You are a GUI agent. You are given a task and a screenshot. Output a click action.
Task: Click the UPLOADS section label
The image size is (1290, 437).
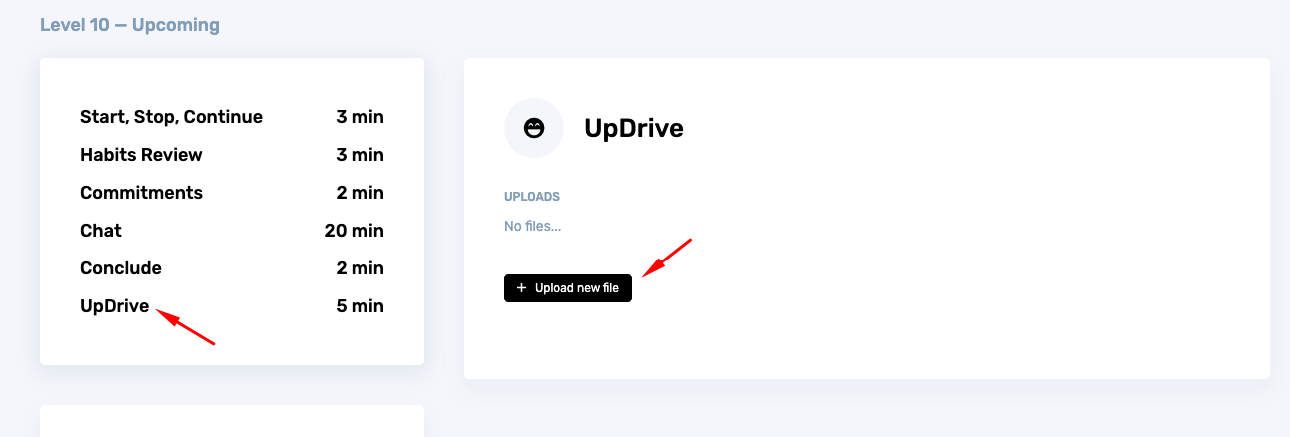tap(532, 197)
